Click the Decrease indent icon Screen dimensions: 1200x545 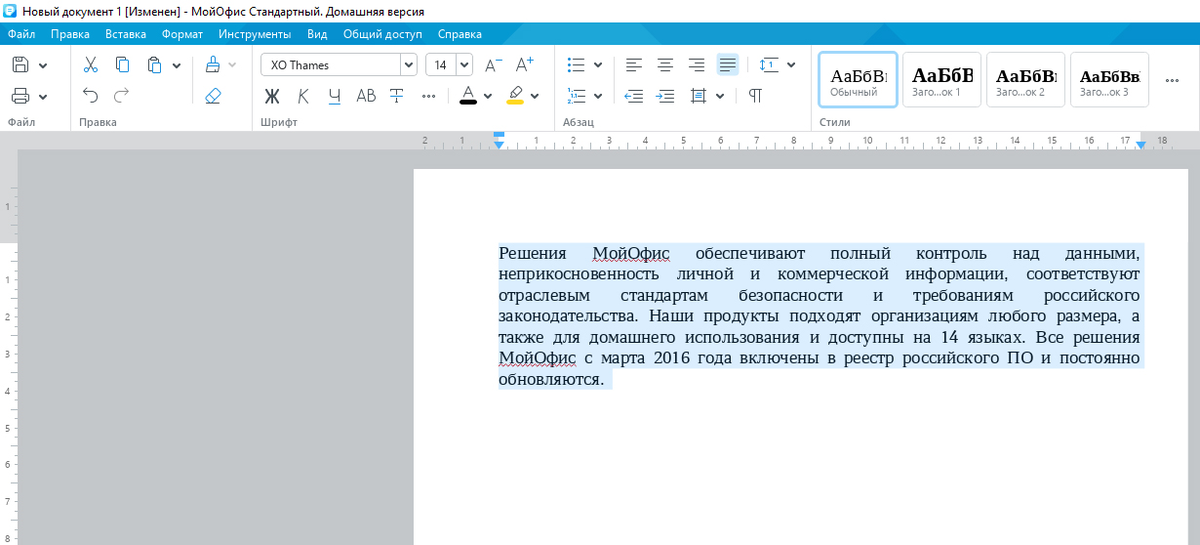coord(634,96)
